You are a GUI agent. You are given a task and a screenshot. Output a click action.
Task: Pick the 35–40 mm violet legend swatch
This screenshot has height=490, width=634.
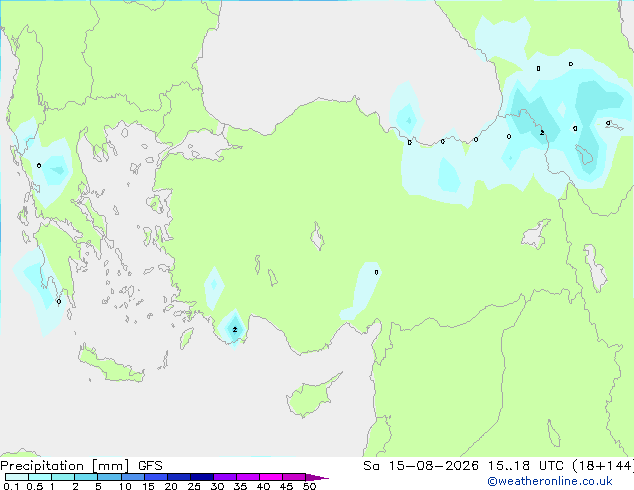[x=247, y=477]
